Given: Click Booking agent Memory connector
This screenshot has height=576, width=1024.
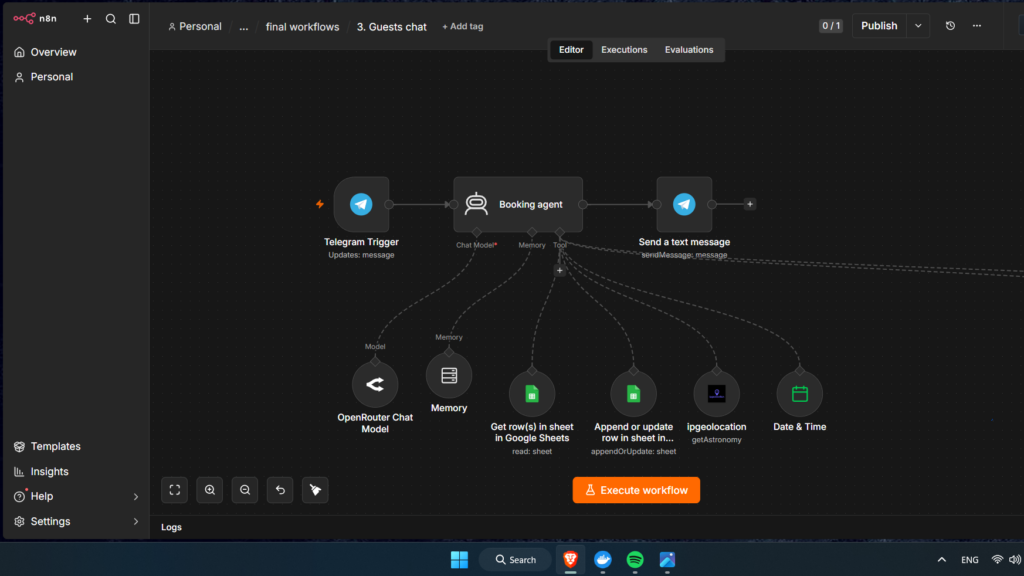Looking at the screenshot, I should (x=532, y=232).
